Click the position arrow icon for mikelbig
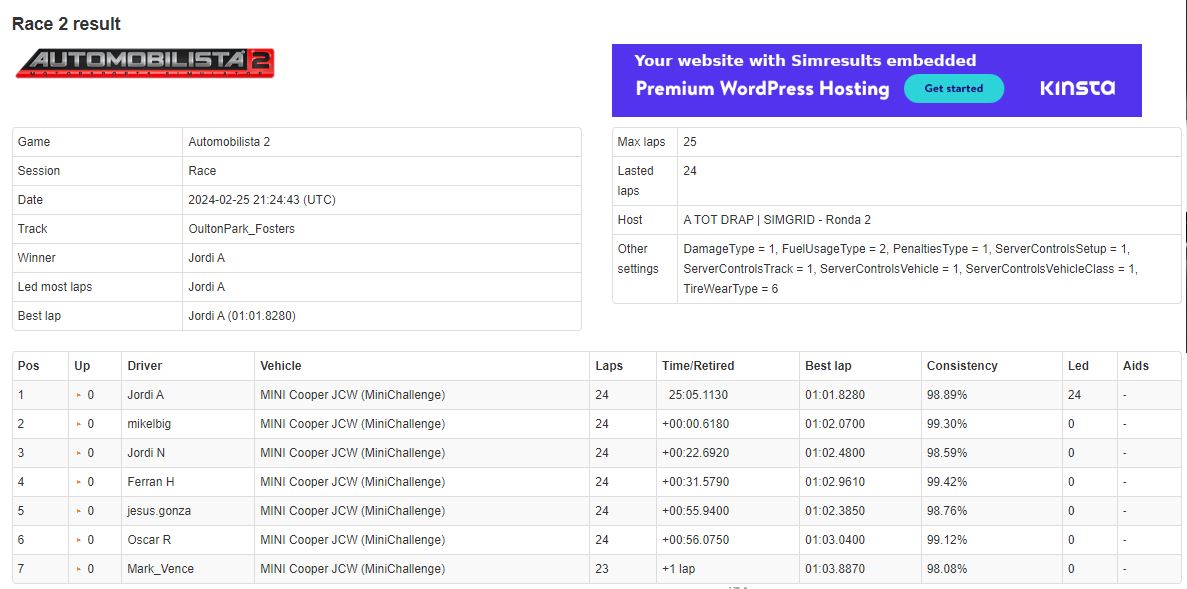Image resolution: width=1187 pixels, height=589 pixels. [x=78, y=424]
